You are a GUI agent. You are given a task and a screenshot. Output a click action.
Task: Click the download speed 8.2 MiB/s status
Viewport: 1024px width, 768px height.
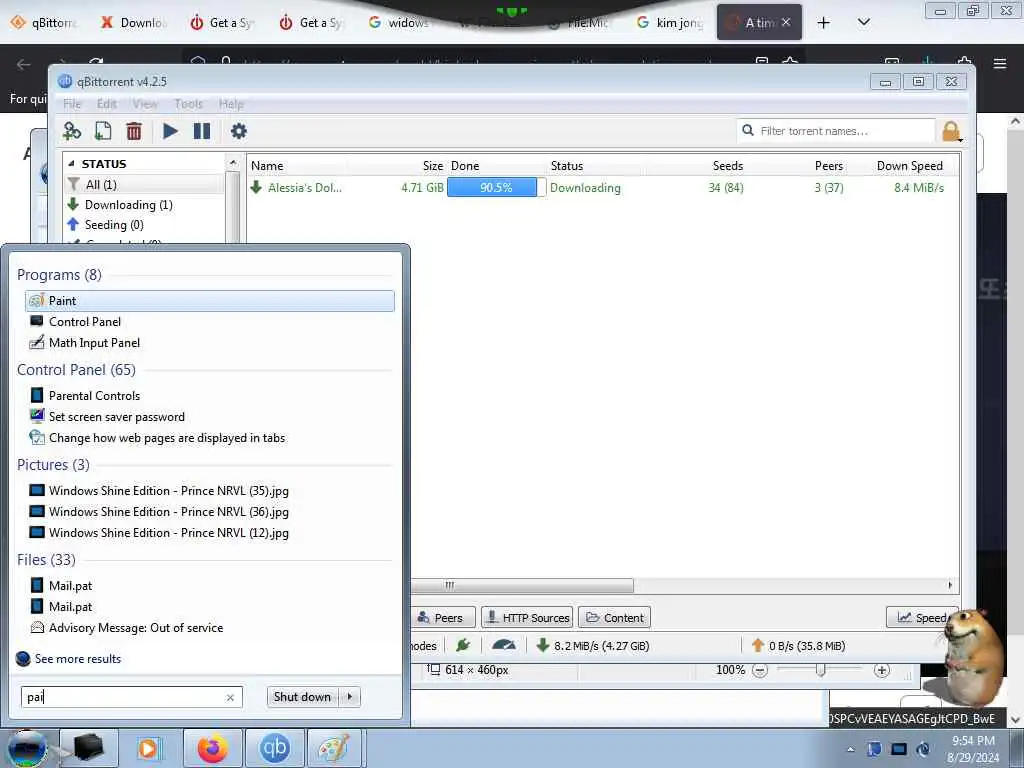coord(592,646)
